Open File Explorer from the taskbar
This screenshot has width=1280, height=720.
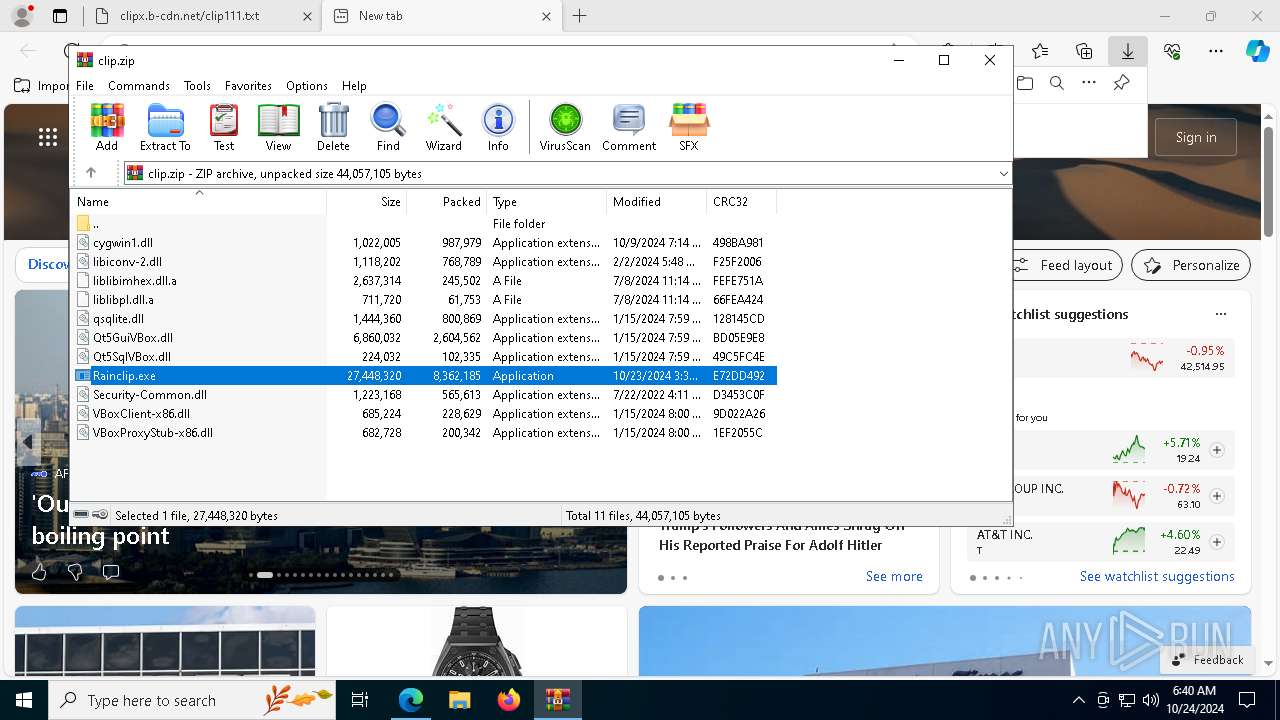(460, 700)
